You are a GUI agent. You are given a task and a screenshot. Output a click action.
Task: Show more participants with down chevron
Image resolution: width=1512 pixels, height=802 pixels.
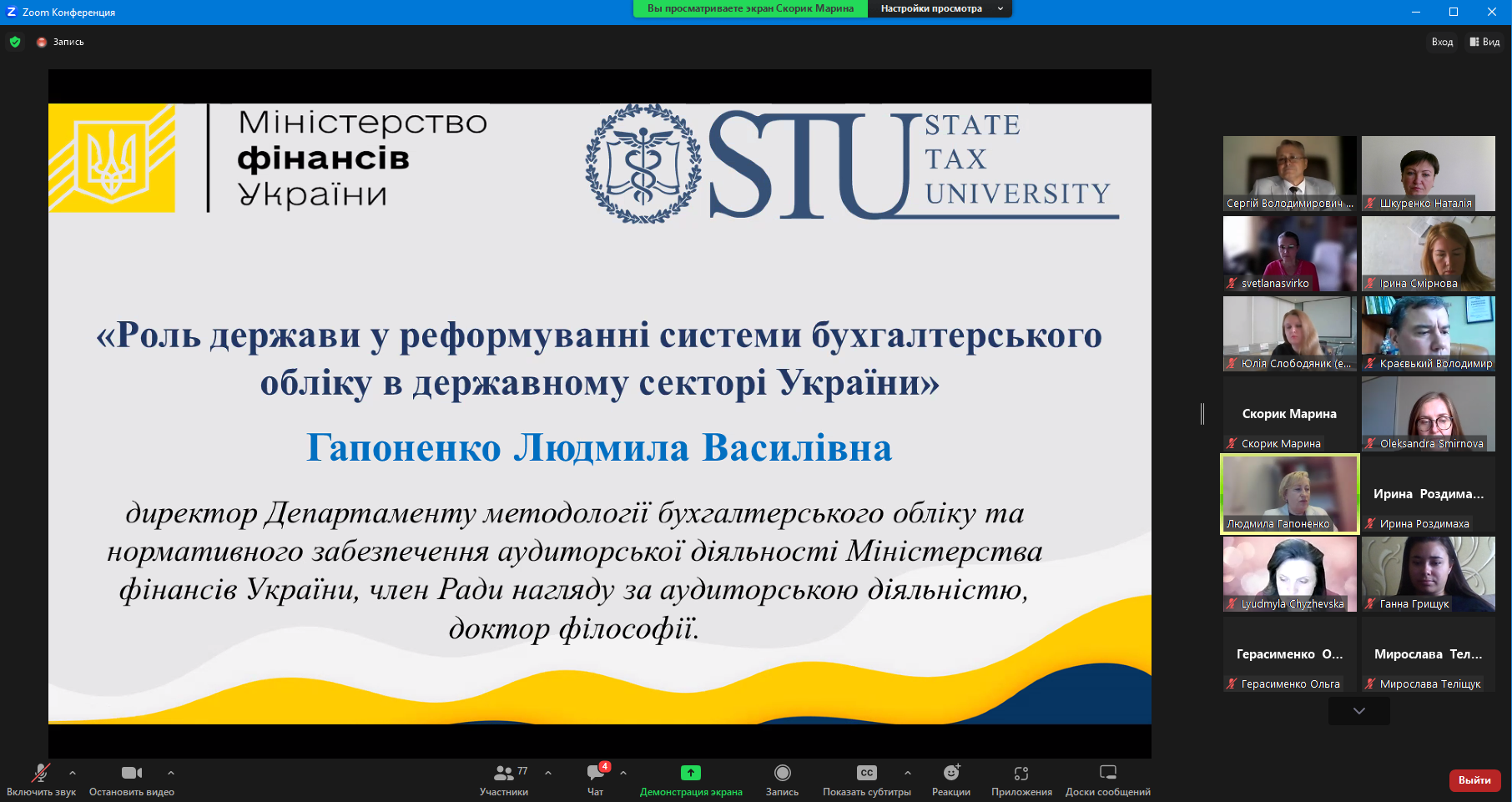(1359, 711)
